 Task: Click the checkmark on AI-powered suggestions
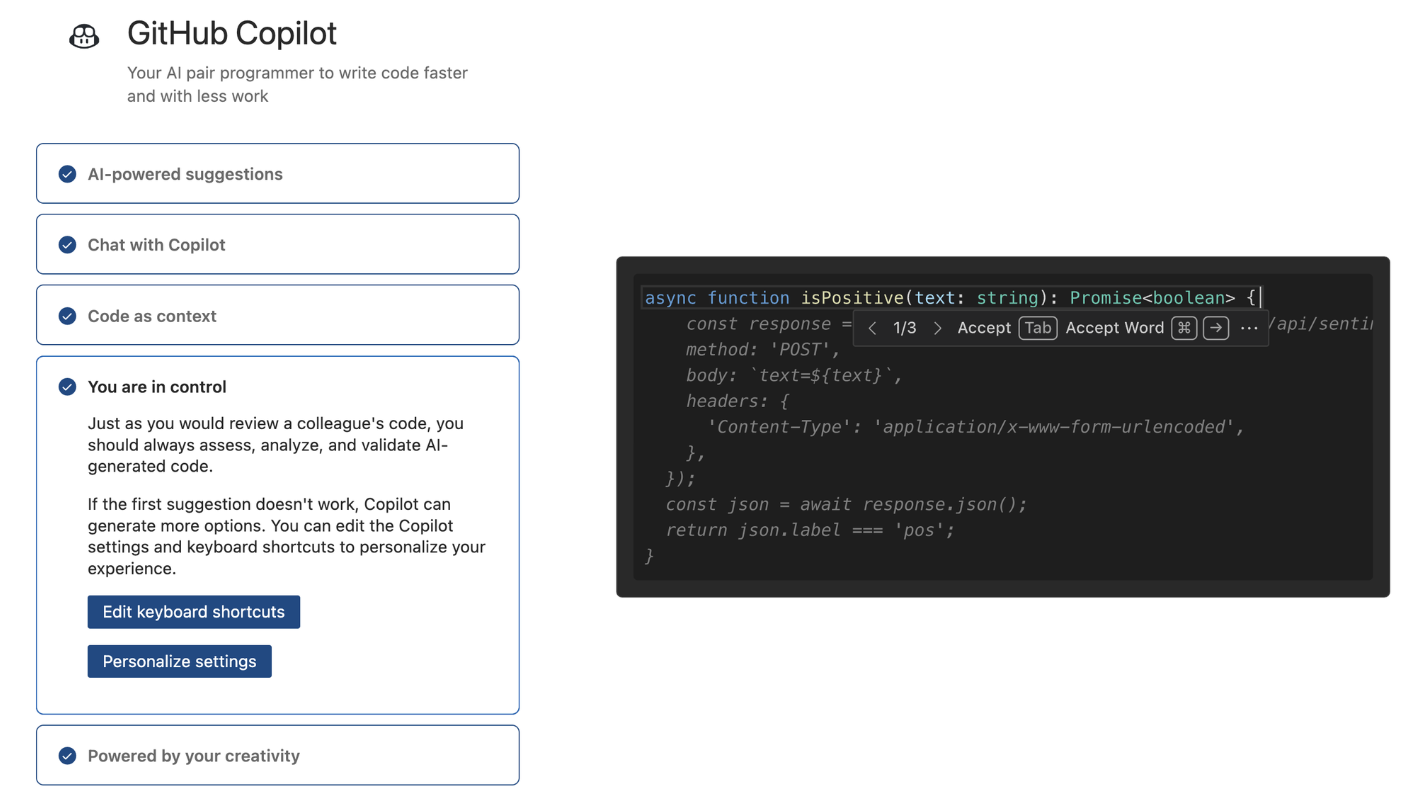pyautogui.click(x=67, y=173)
